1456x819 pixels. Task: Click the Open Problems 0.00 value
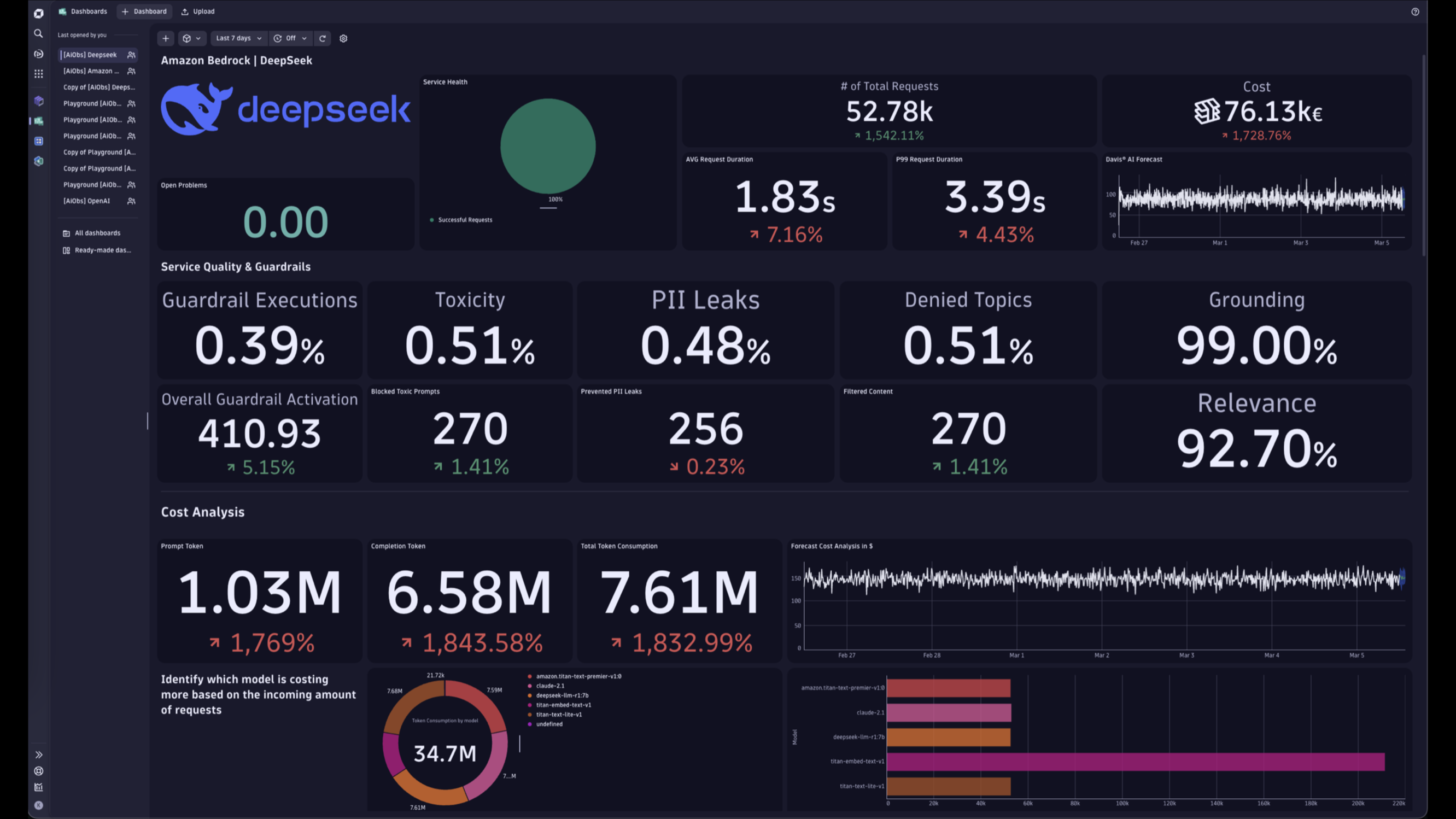point(285,221)
